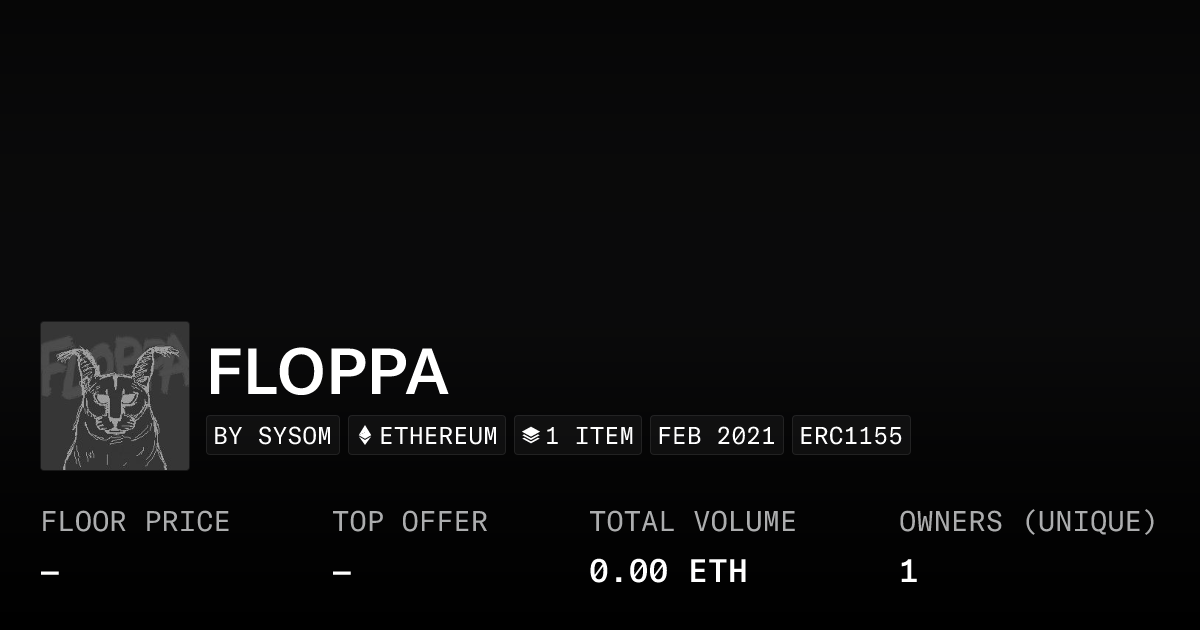Click the 1 ITEM count text
Image resolution: width=1200 pixels, height=630 pixels.
point(589,436)
